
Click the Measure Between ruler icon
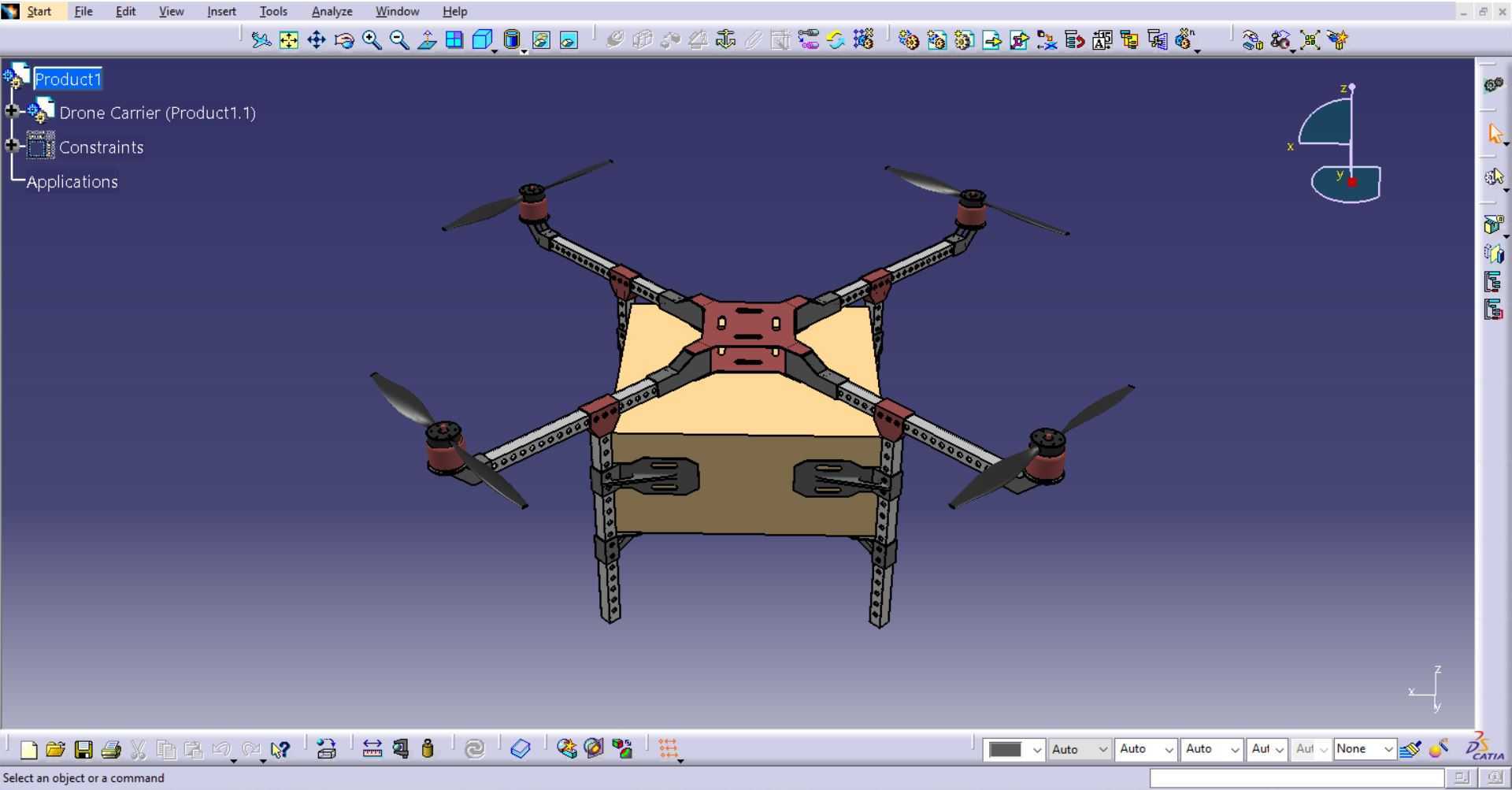[x=372, y=749]
